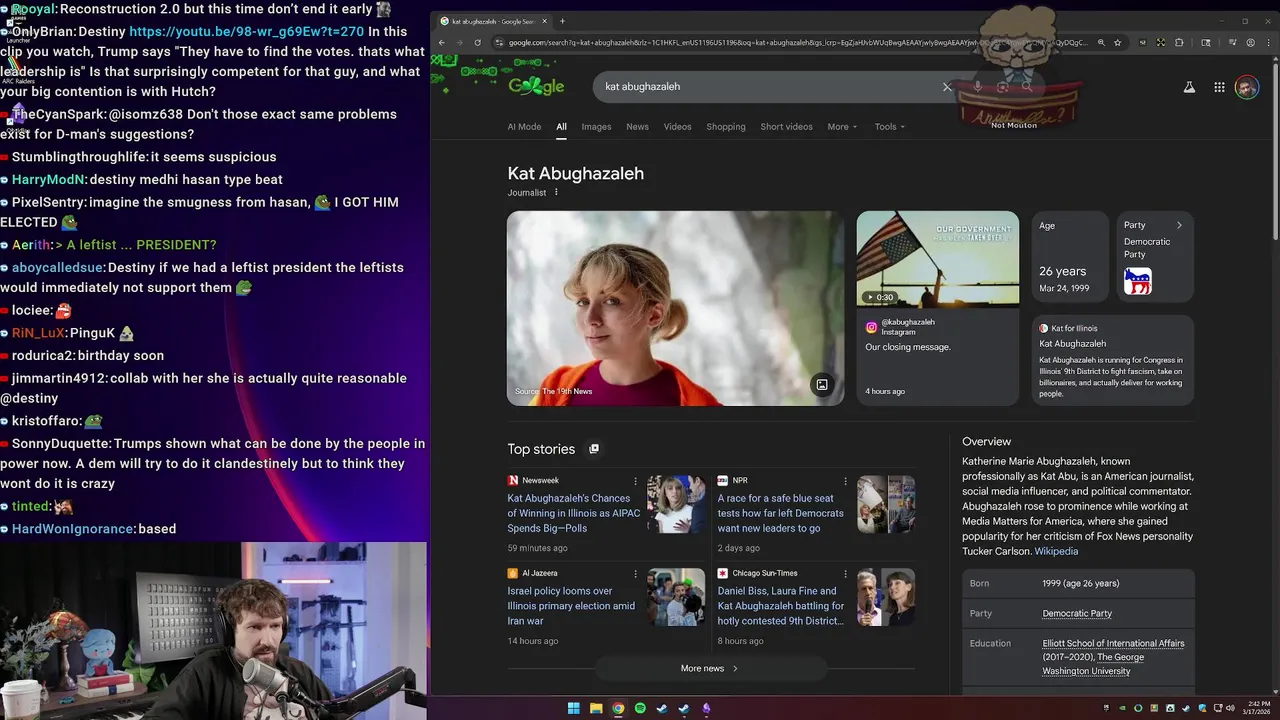Open NPR story options menu
This screenshot has height=720, width=1280.
coord(845,481)
